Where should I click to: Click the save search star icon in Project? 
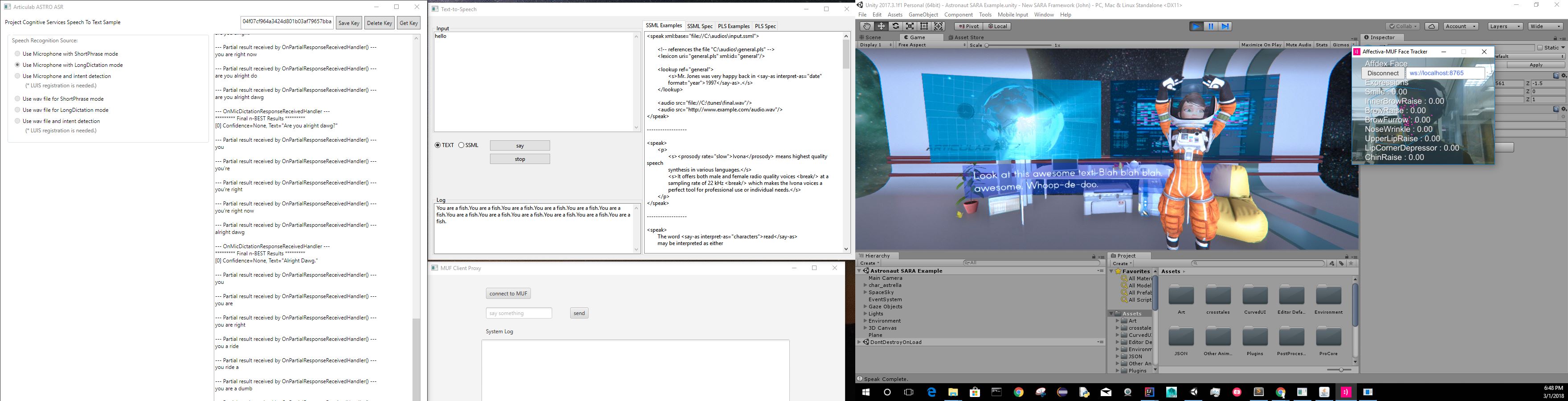[1352, 263]
